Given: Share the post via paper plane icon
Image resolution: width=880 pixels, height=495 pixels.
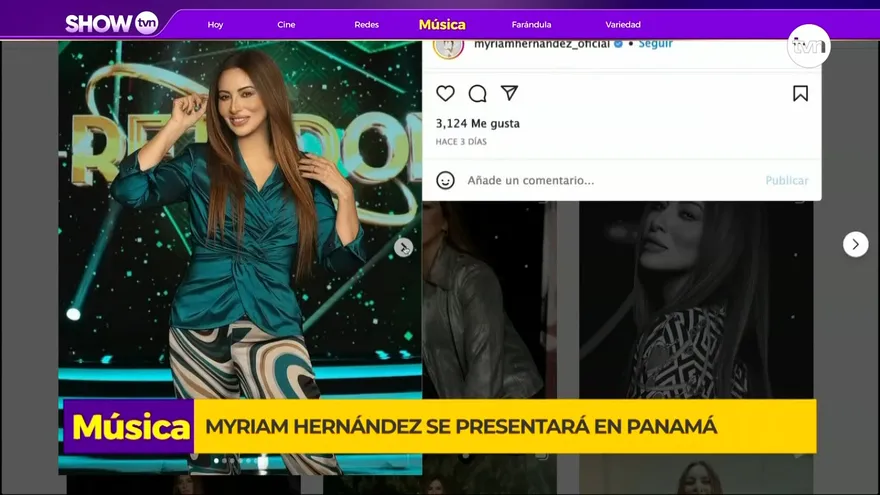Looking at the screenshot, I should 510,93.
